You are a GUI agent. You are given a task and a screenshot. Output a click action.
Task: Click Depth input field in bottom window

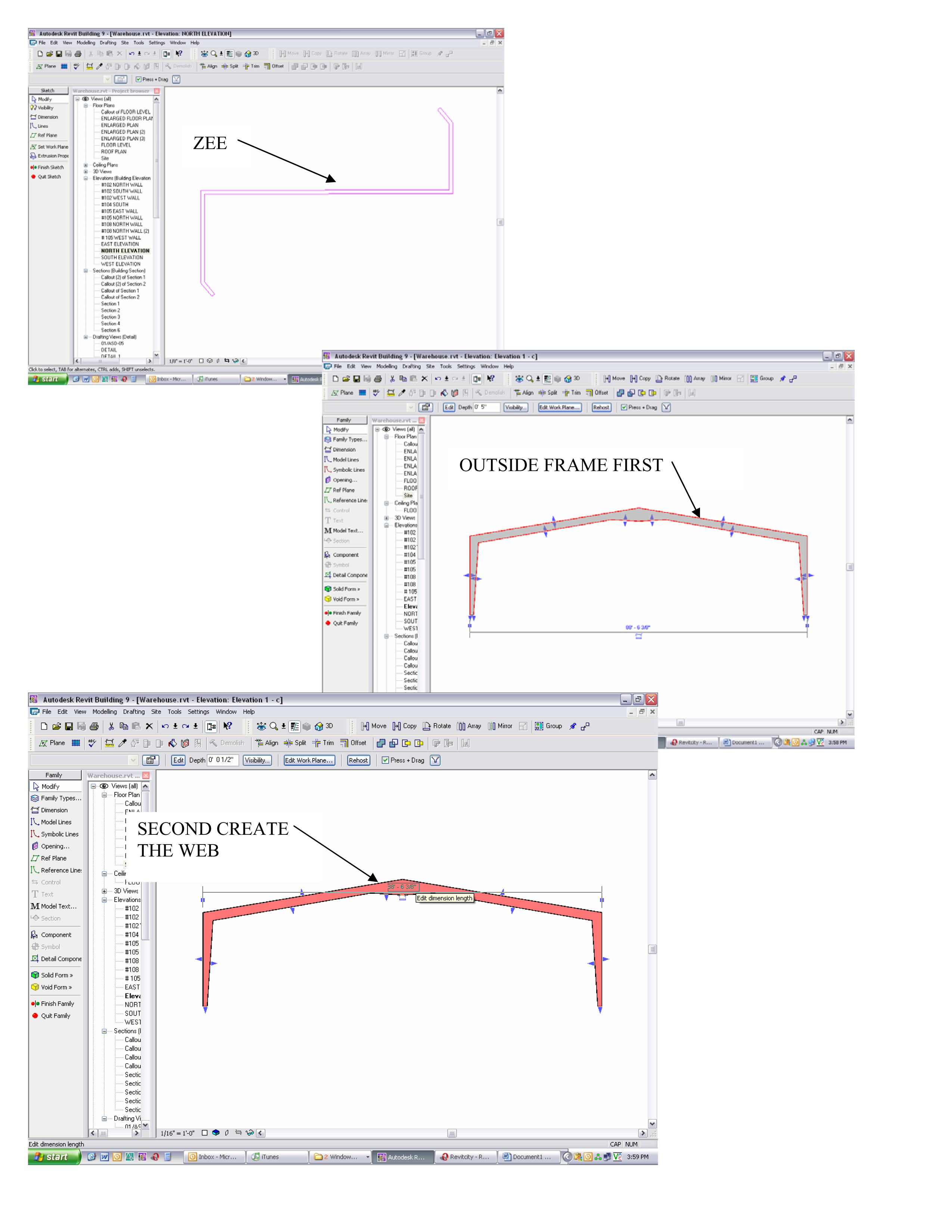(x=223, y=760)
